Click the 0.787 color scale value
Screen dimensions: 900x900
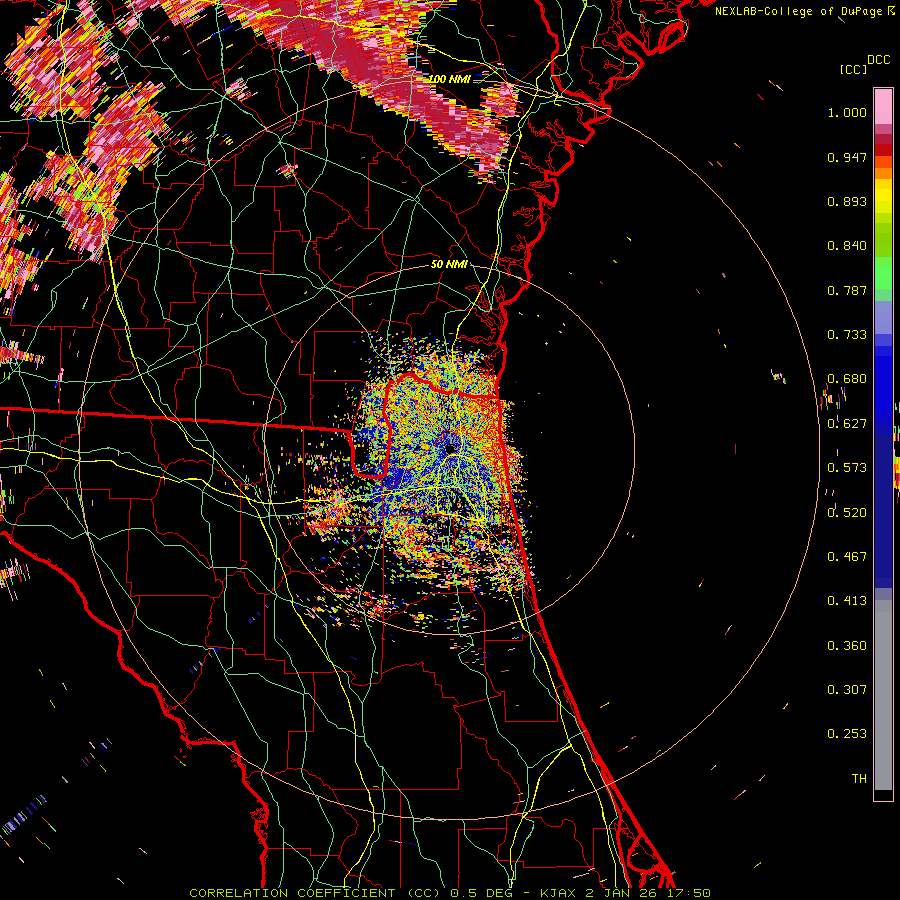[847, 290]
